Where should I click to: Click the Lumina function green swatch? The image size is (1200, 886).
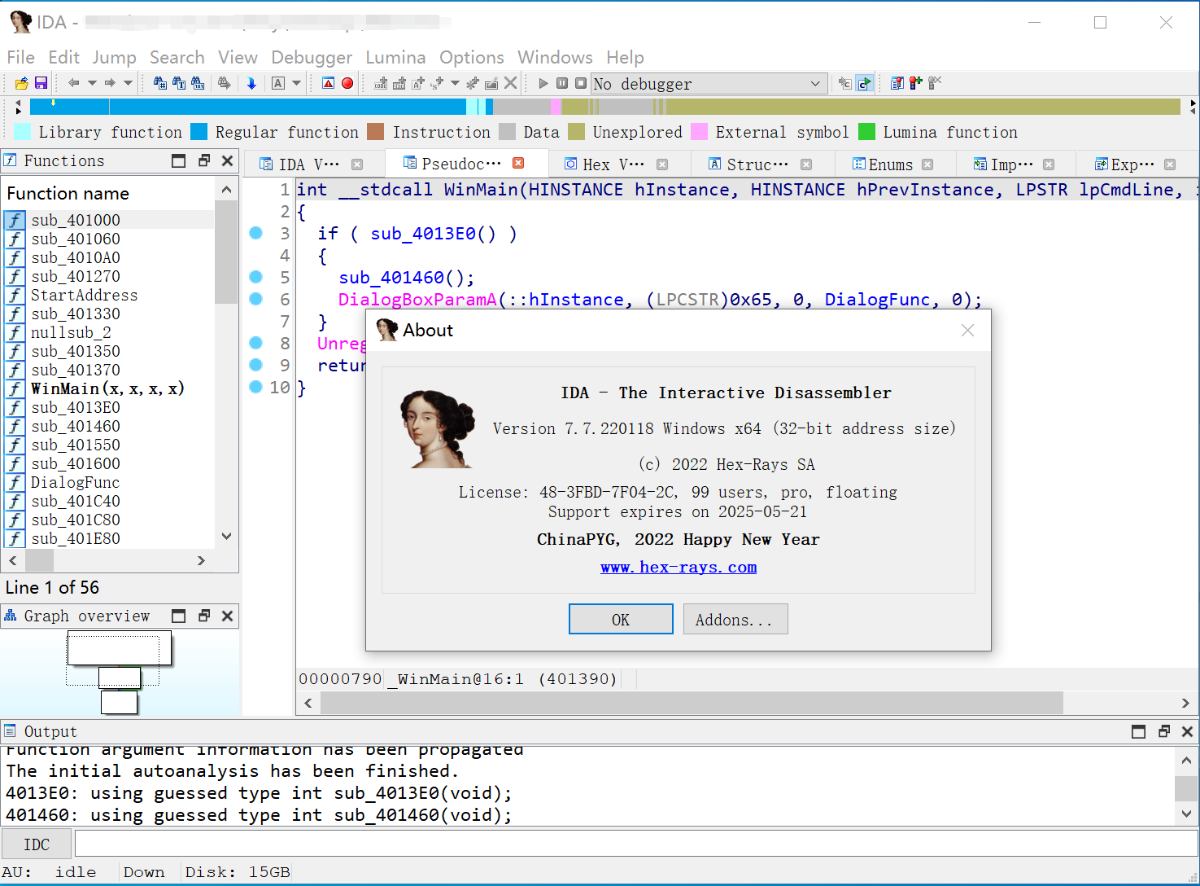(866, 132)
